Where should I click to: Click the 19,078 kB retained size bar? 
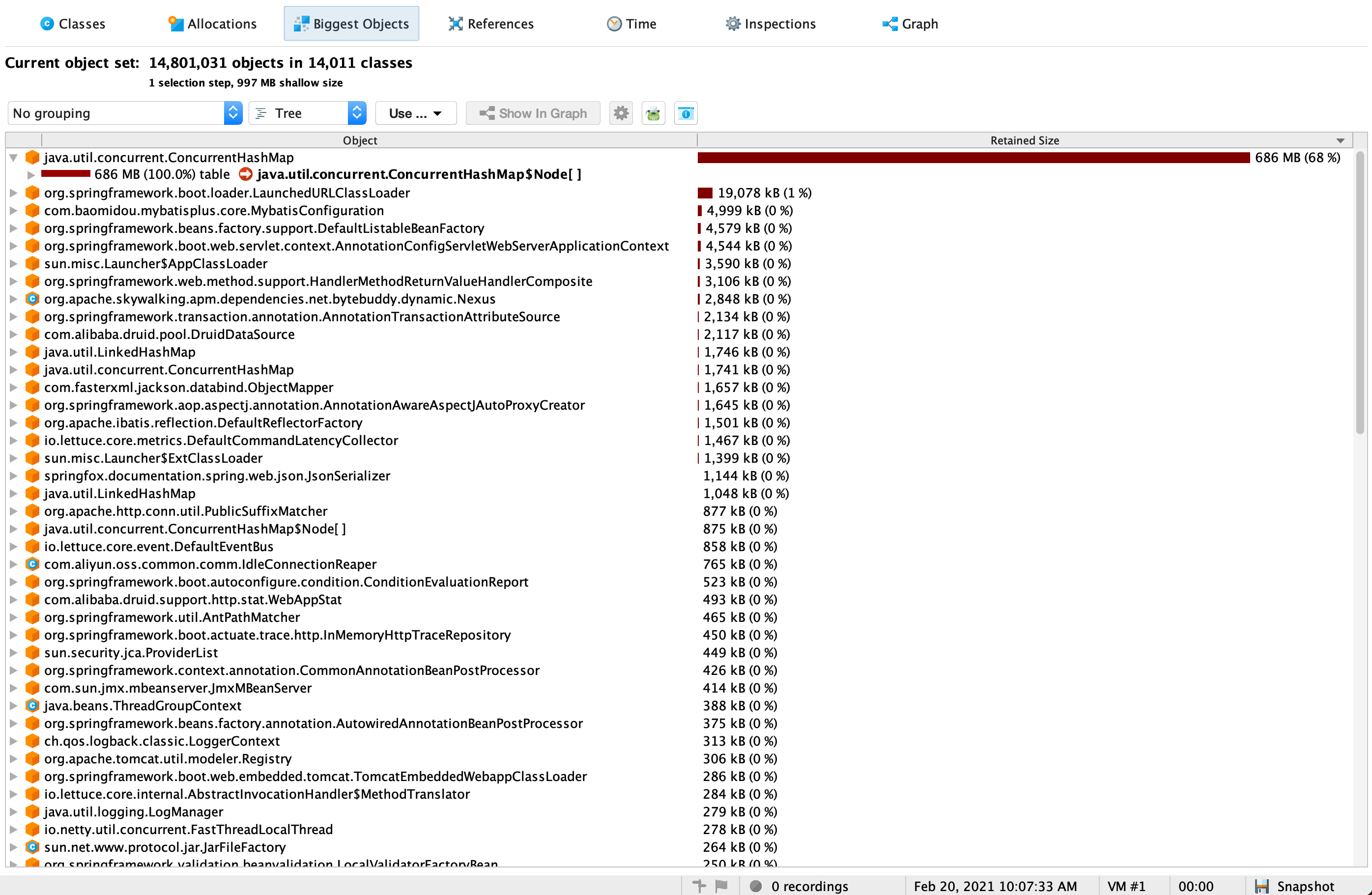705,193
